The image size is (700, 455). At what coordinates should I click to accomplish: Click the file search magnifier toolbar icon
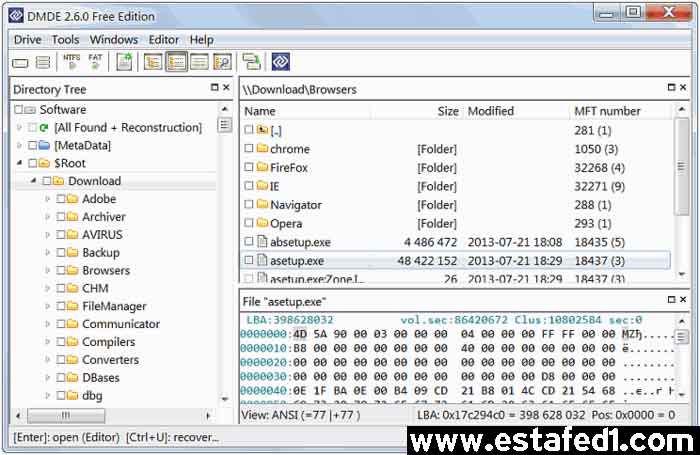(x=222, y=62)
